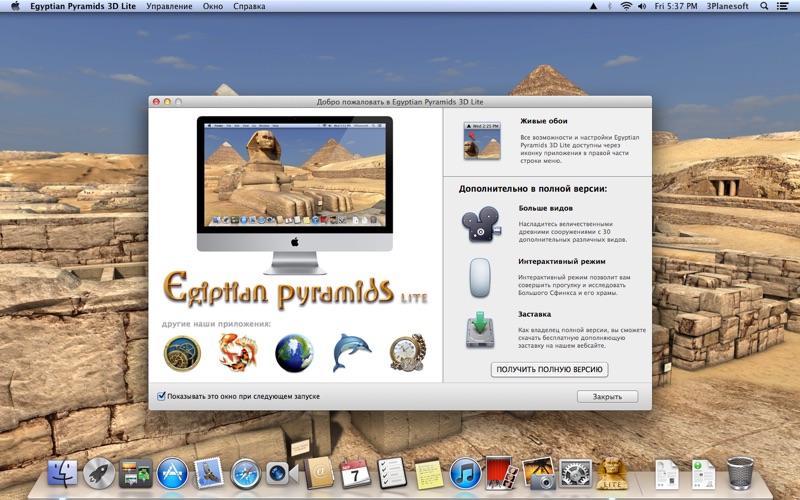Click the Bluetooth icon in menu bar

[609, 6]
